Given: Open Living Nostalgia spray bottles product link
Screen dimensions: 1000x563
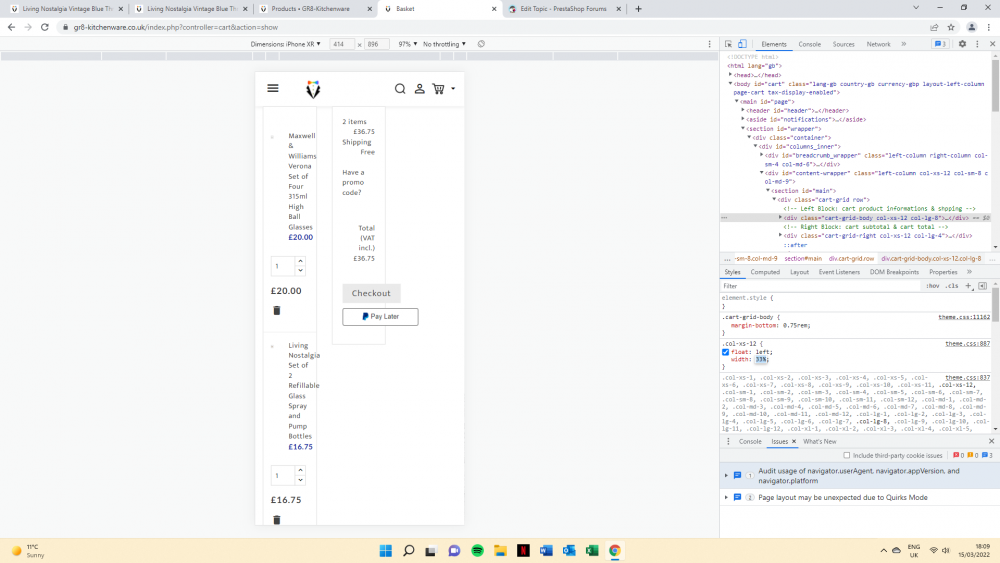Looking at the screenshot, I should pos(303,390).
